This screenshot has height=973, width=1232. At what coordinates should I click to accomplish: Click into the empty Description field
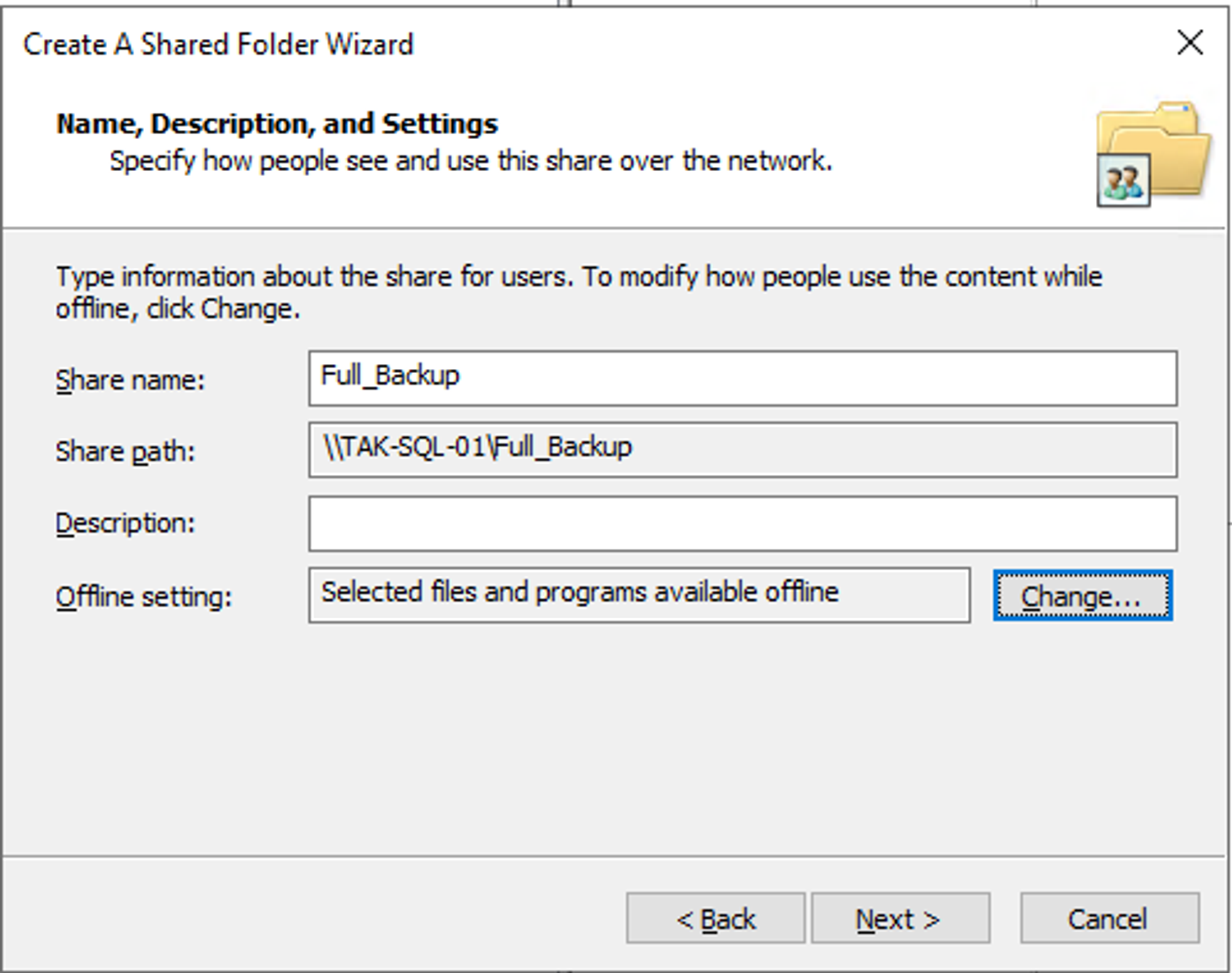point(742,523)
